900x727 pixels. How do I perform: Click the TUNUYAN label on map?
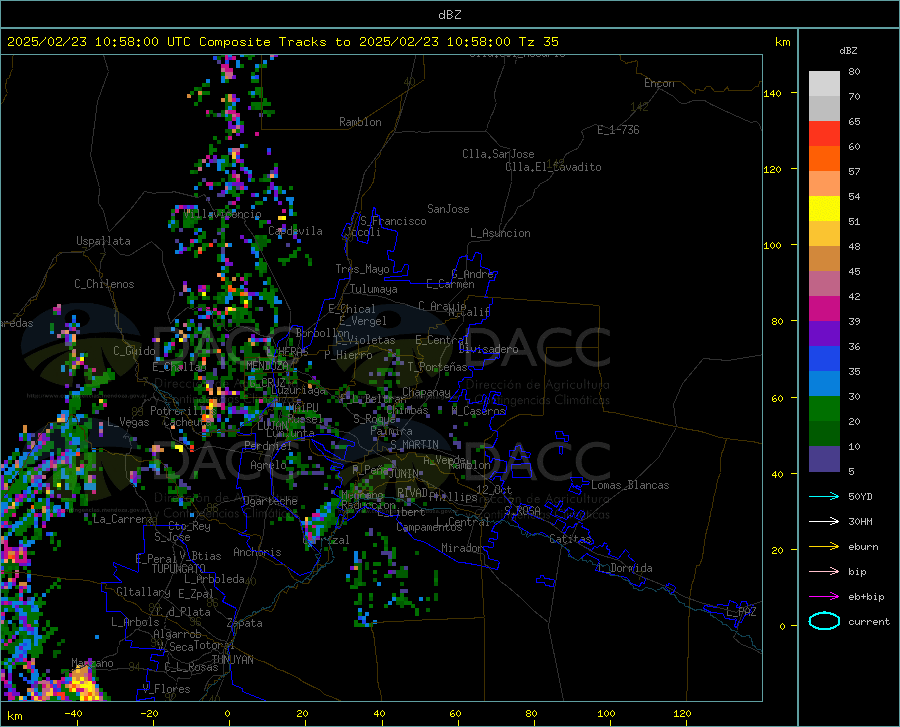click(232, 660)
